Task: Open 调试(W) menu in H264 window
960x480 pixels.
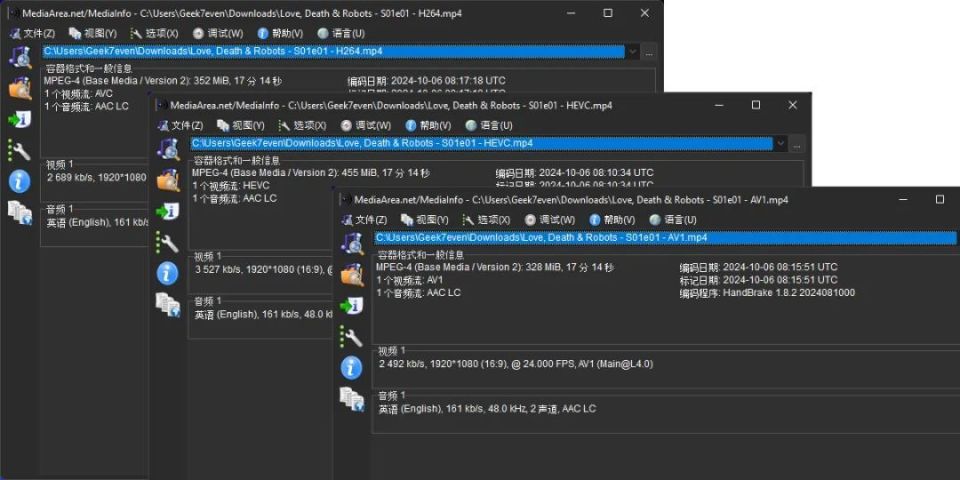Action: 218,33
